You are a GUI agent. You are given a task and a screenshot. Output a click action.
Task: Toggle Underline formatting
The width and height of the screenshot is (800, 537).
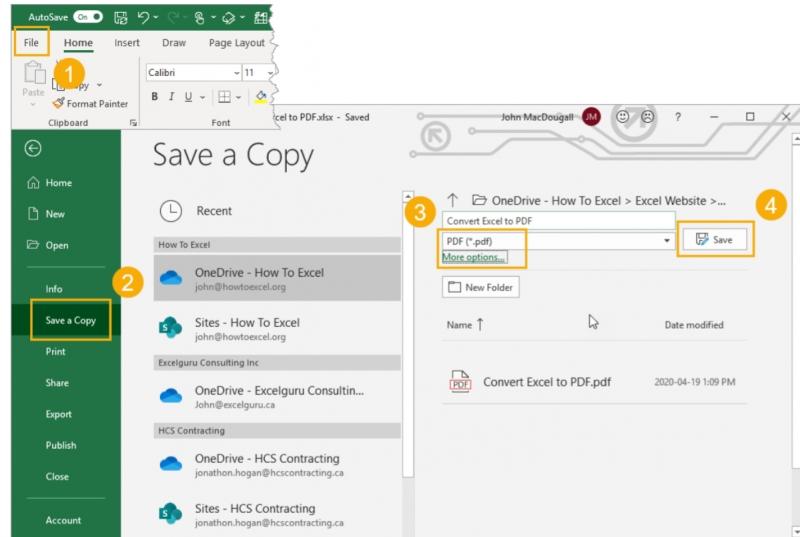coord(188,96)
